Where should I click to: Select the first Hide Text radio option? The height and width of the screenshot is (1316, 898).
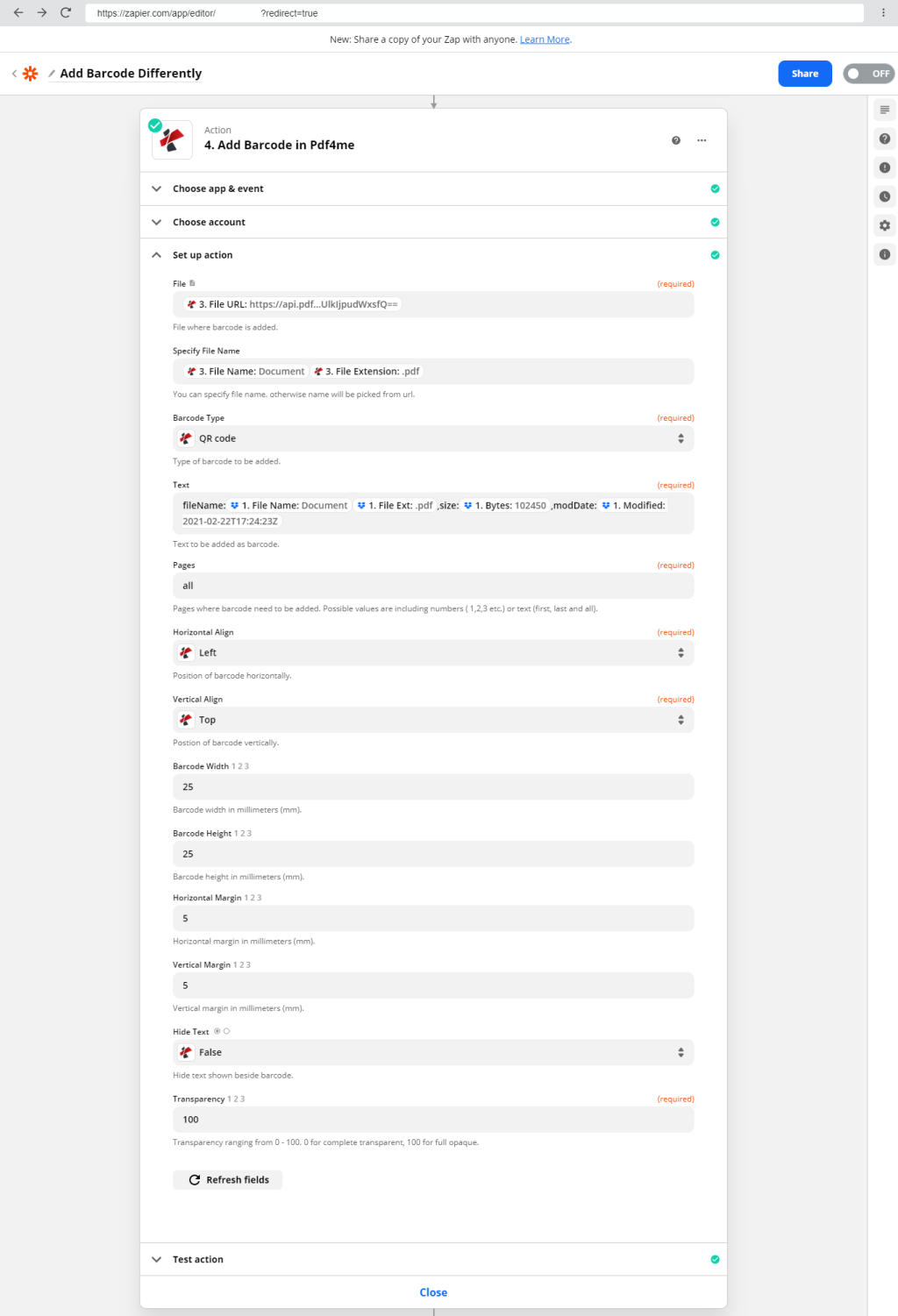click(217, 1031)
